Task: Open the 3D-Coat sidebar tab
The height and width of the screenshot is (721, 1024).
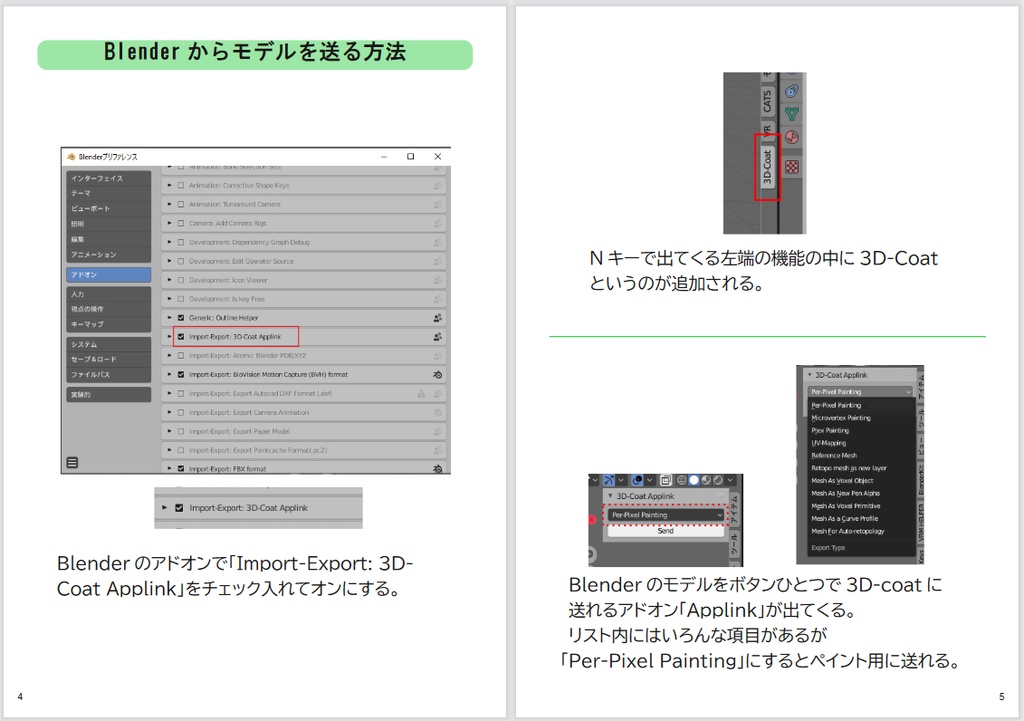Action: [x=768, y=167]
